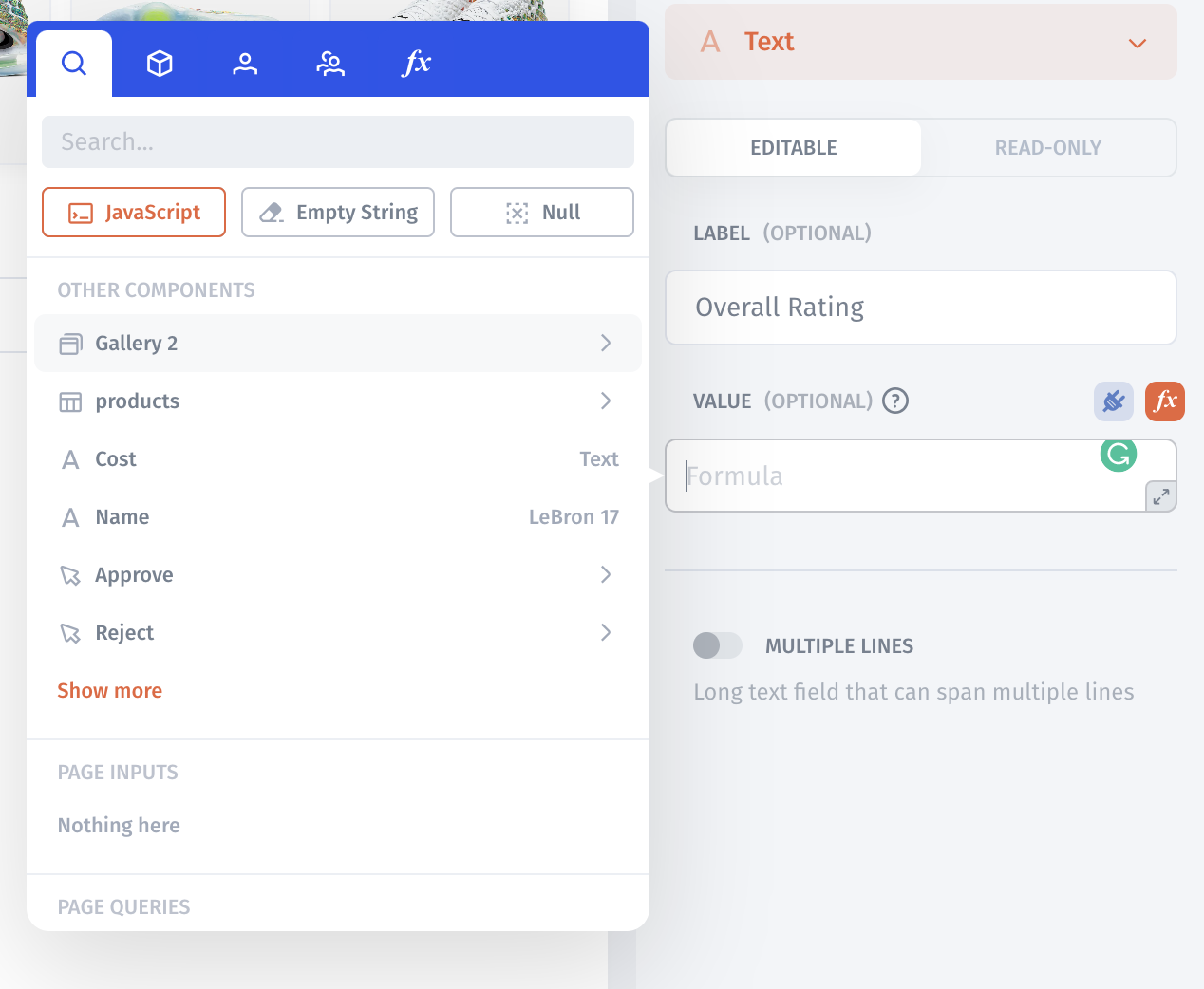The width and height of the screenshot is (1204, 989).
Task: Switch to the fx functions tab
Action: (x=416, y=64)
